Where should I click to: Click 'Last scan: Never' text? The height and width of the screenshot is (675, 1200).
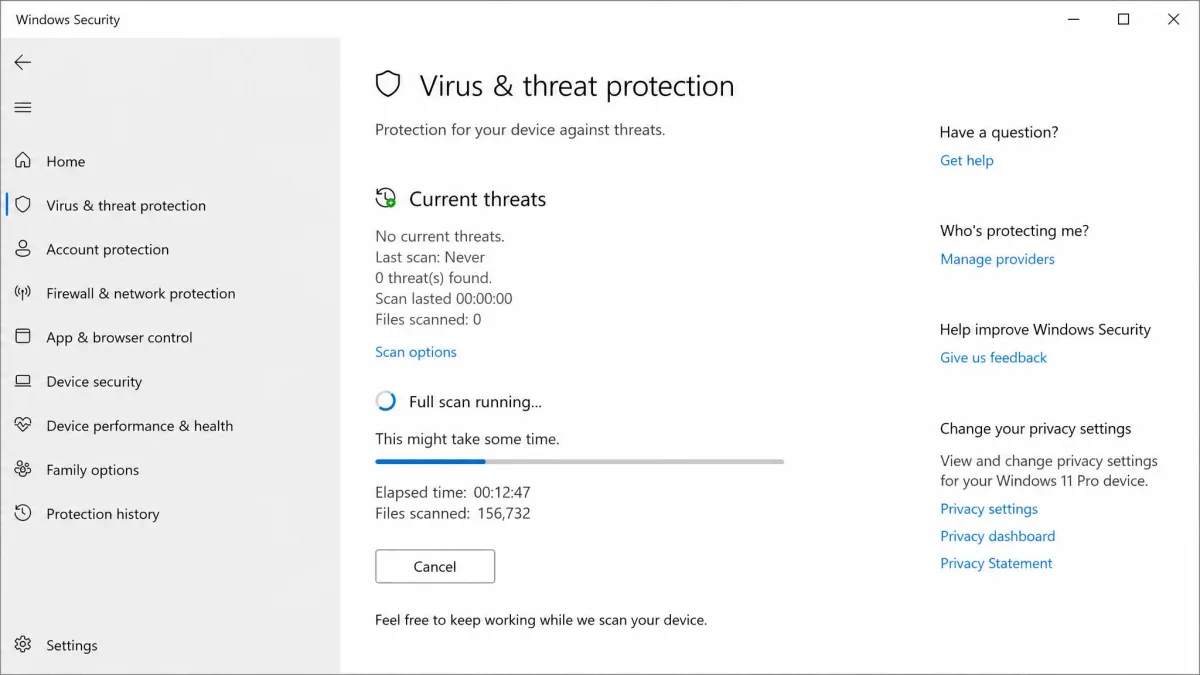point(430,257)
